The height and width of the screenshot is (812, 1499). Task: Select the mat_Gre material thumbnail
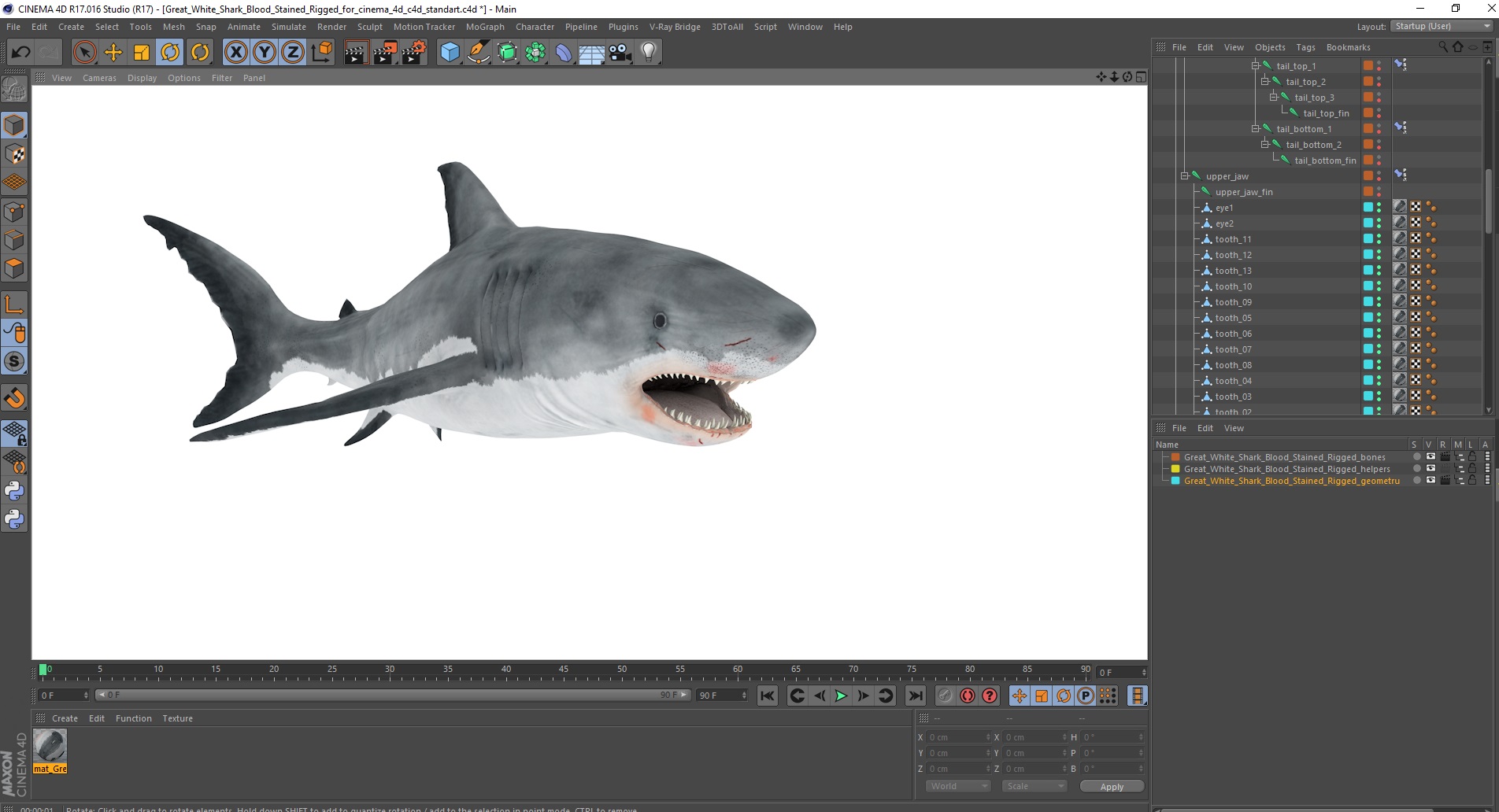point(50,746)
